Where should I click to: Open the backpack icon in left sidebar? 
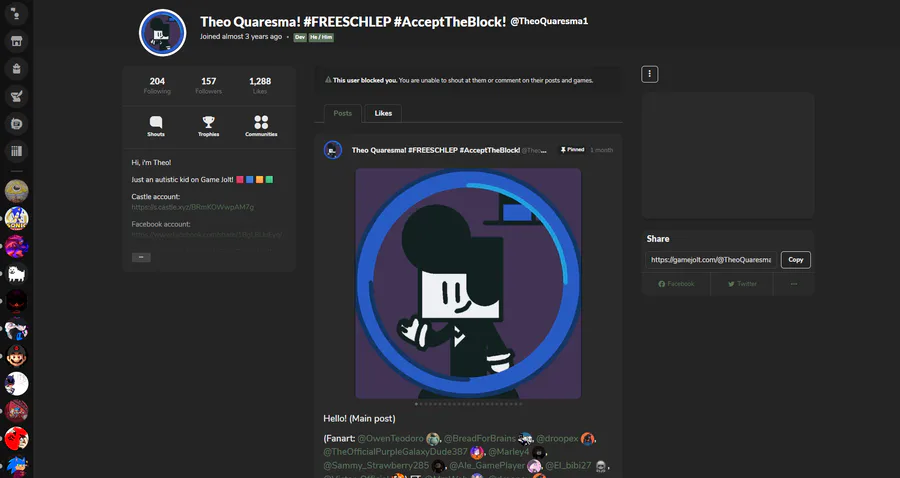tap(16, 69)
